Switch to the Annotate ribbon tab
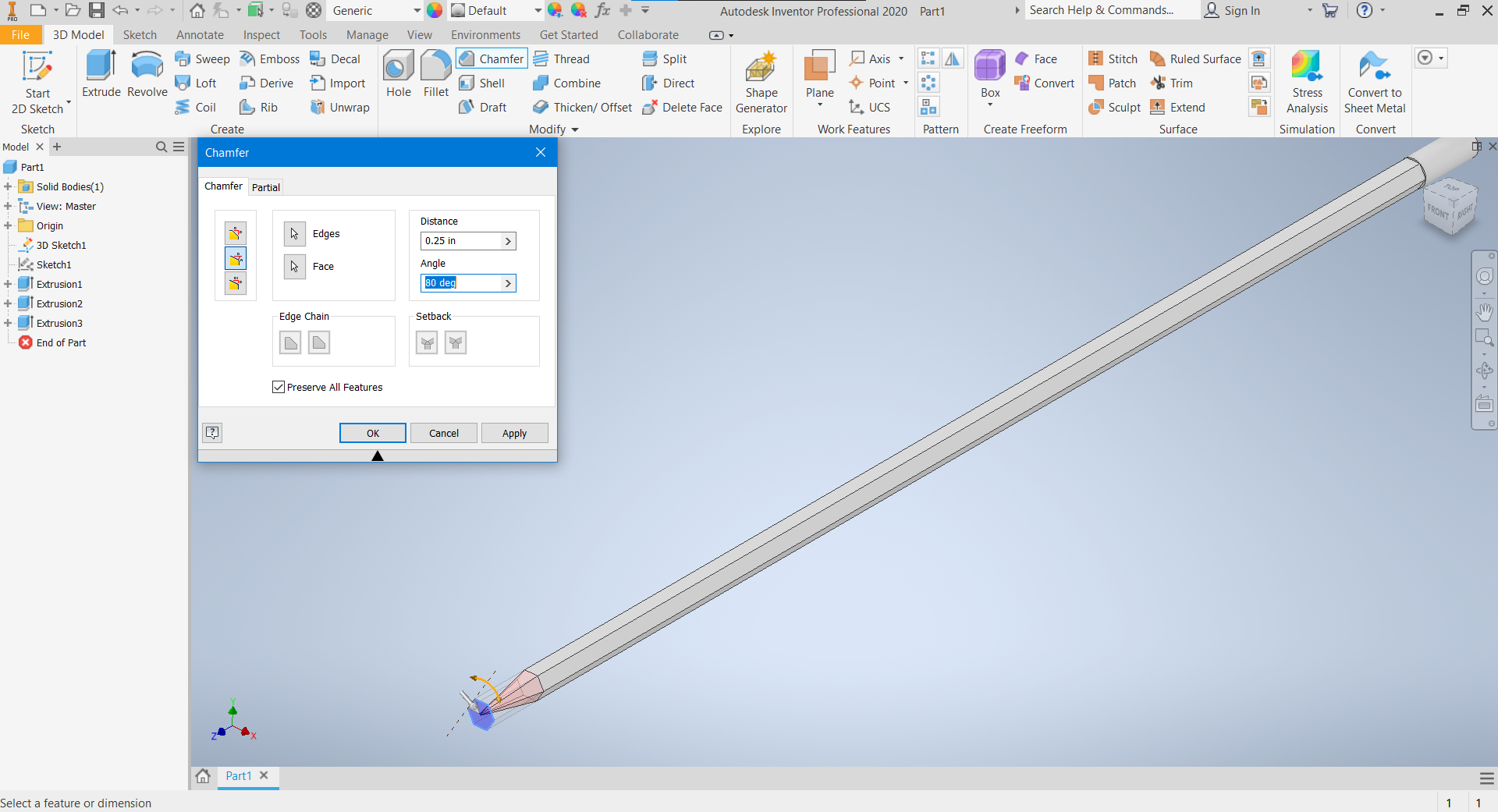Viewport: 1498px width, 812px height. 200,35
